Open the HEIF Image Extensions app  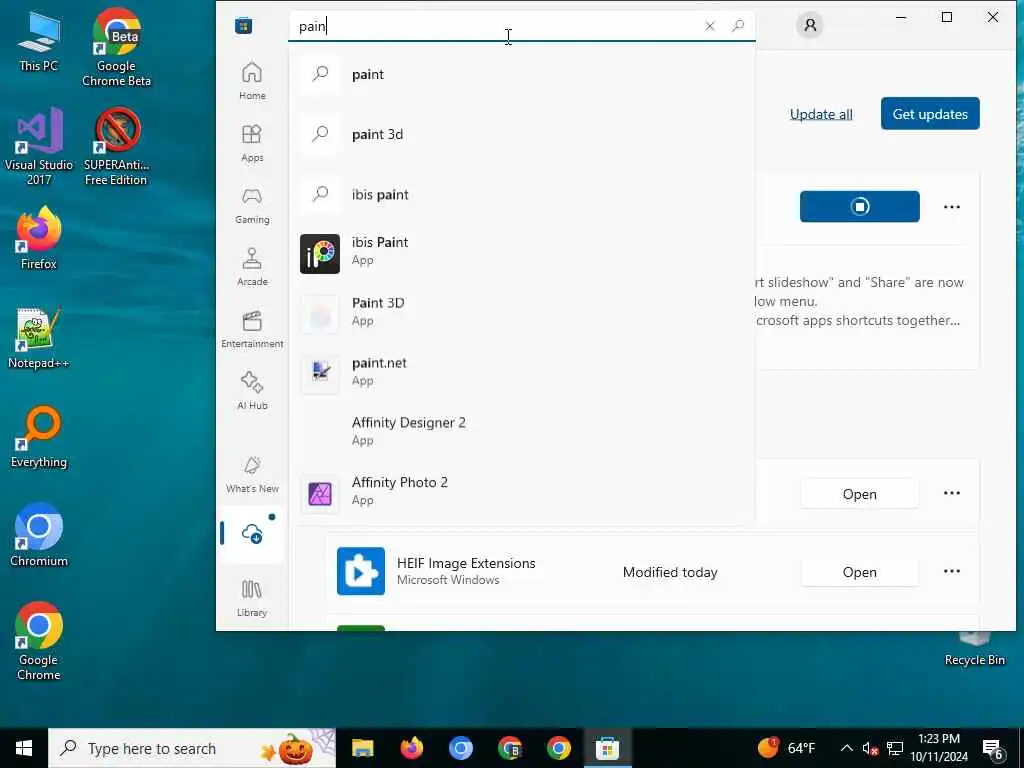[859, 572]
